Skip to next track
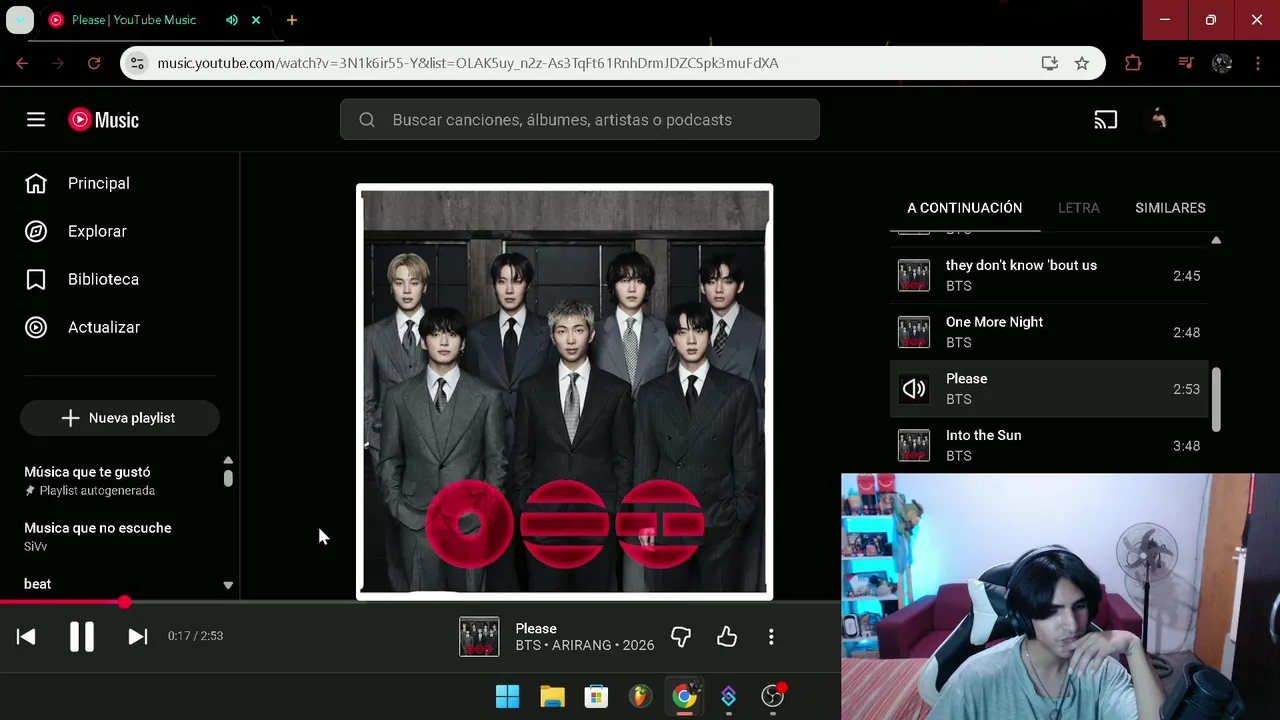 click(x=138, y=636)
